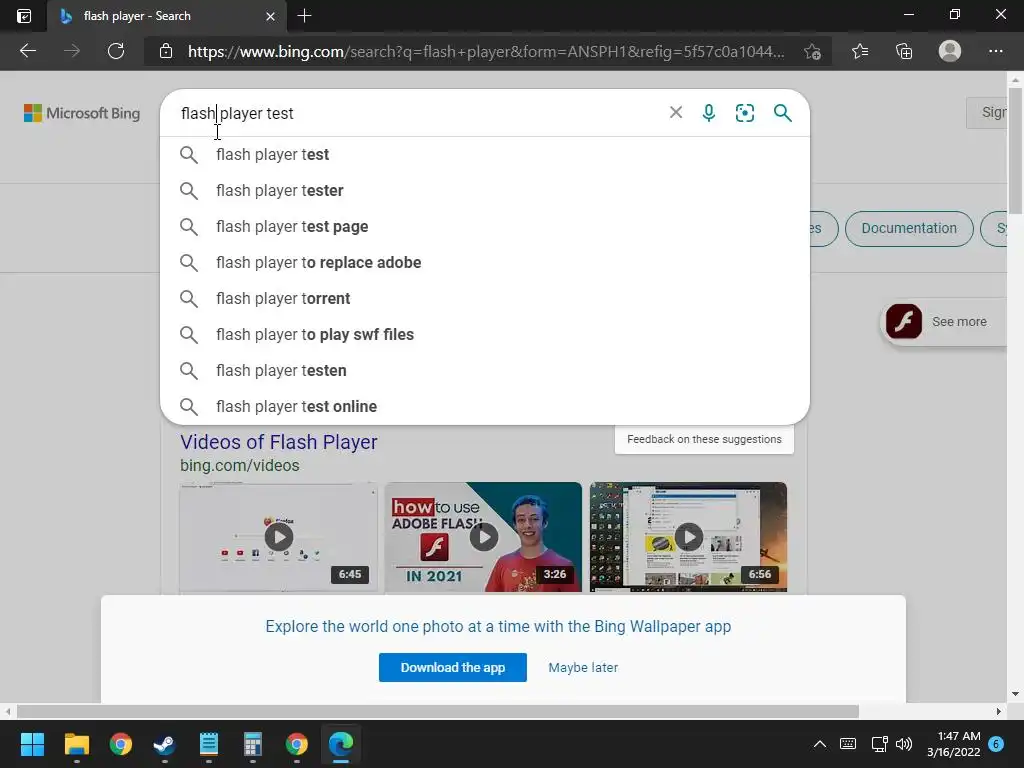The image size is (1024, 768).
Task: Open the clock and calendar flyout
Action: [953, 744]
